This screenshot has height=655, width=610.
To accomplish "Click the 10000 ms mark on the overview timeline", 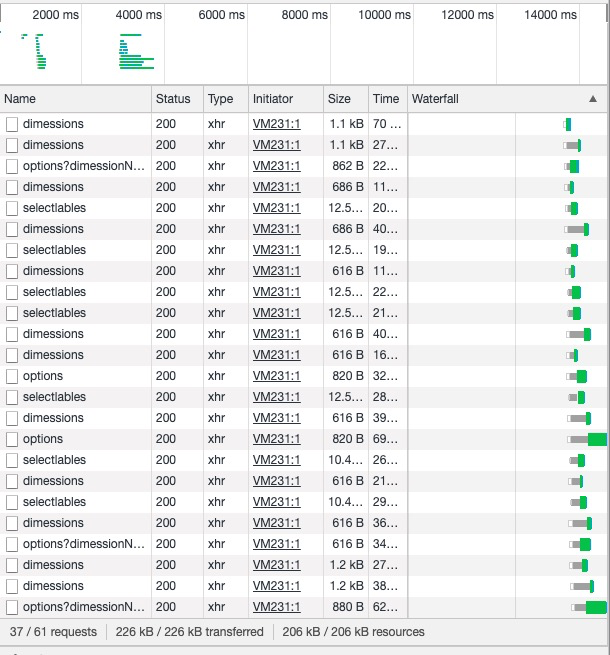I will pos(385,15).
